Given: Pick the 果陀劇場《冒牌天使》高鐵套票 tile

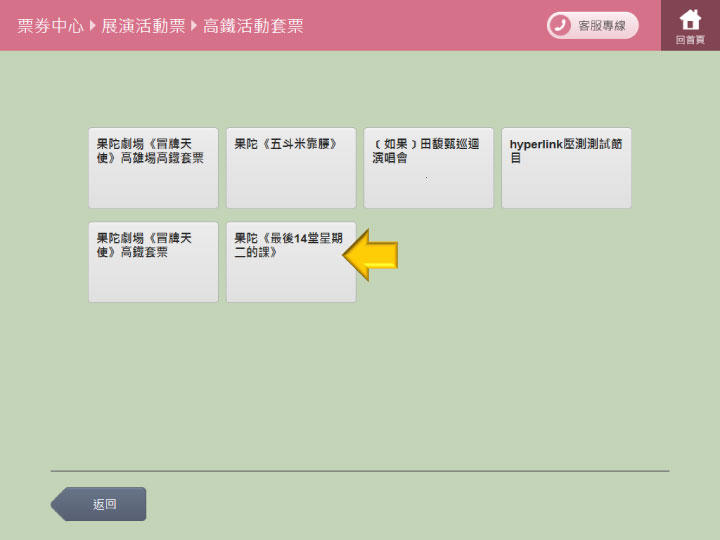Looking at the screenshot, I should pos(153,262).
